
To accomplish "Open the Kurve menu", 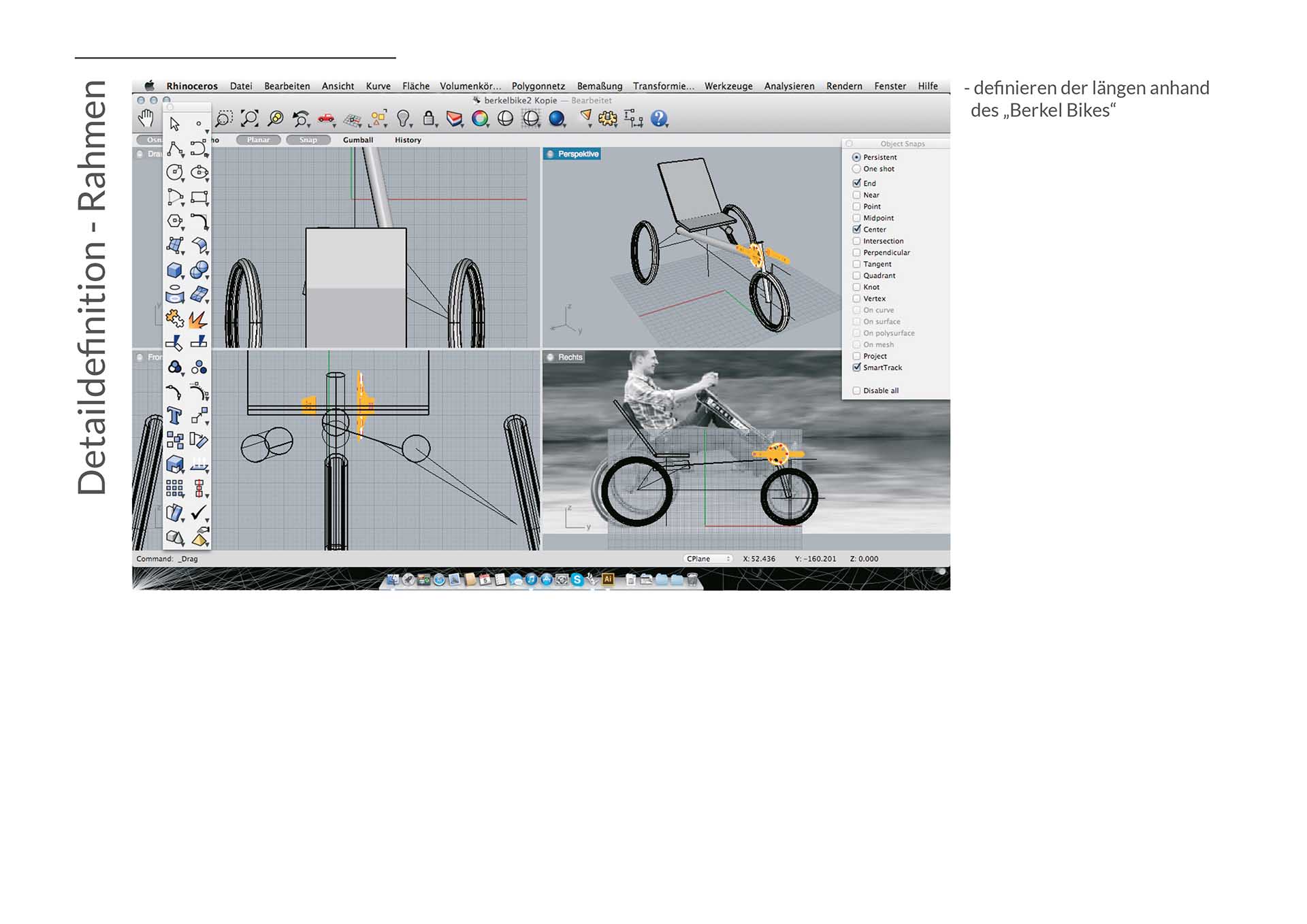I will [378, 86].
